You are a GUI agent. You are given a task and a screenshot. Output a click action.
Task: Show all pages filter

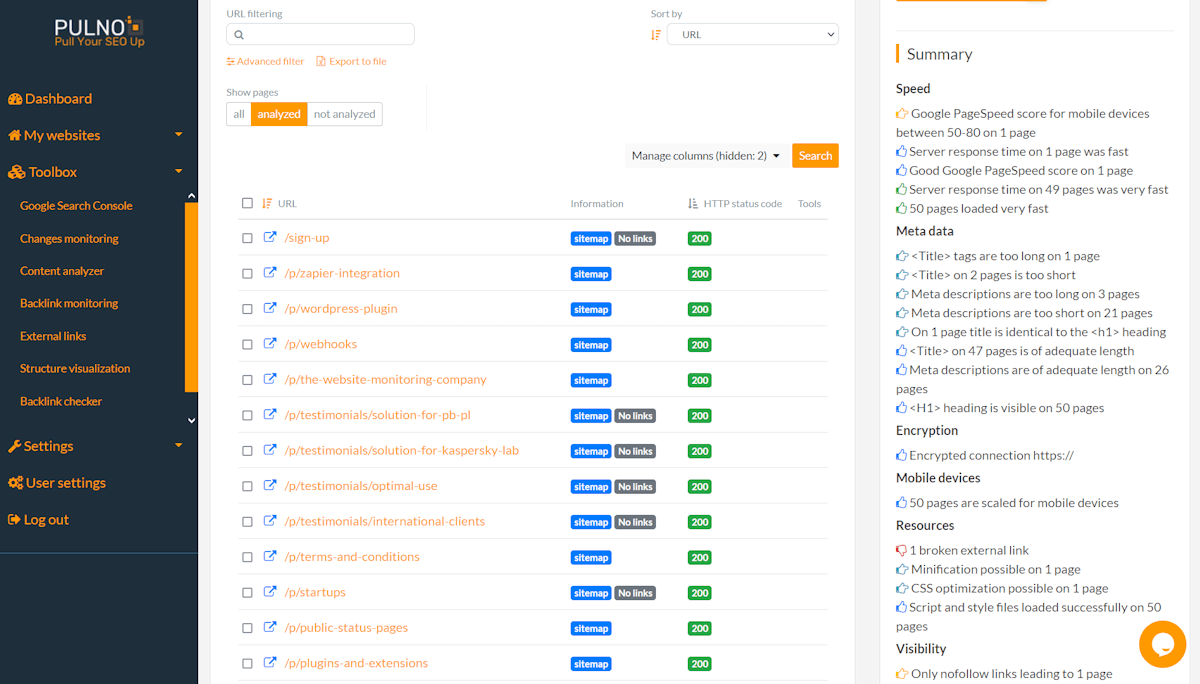point(239,114)
